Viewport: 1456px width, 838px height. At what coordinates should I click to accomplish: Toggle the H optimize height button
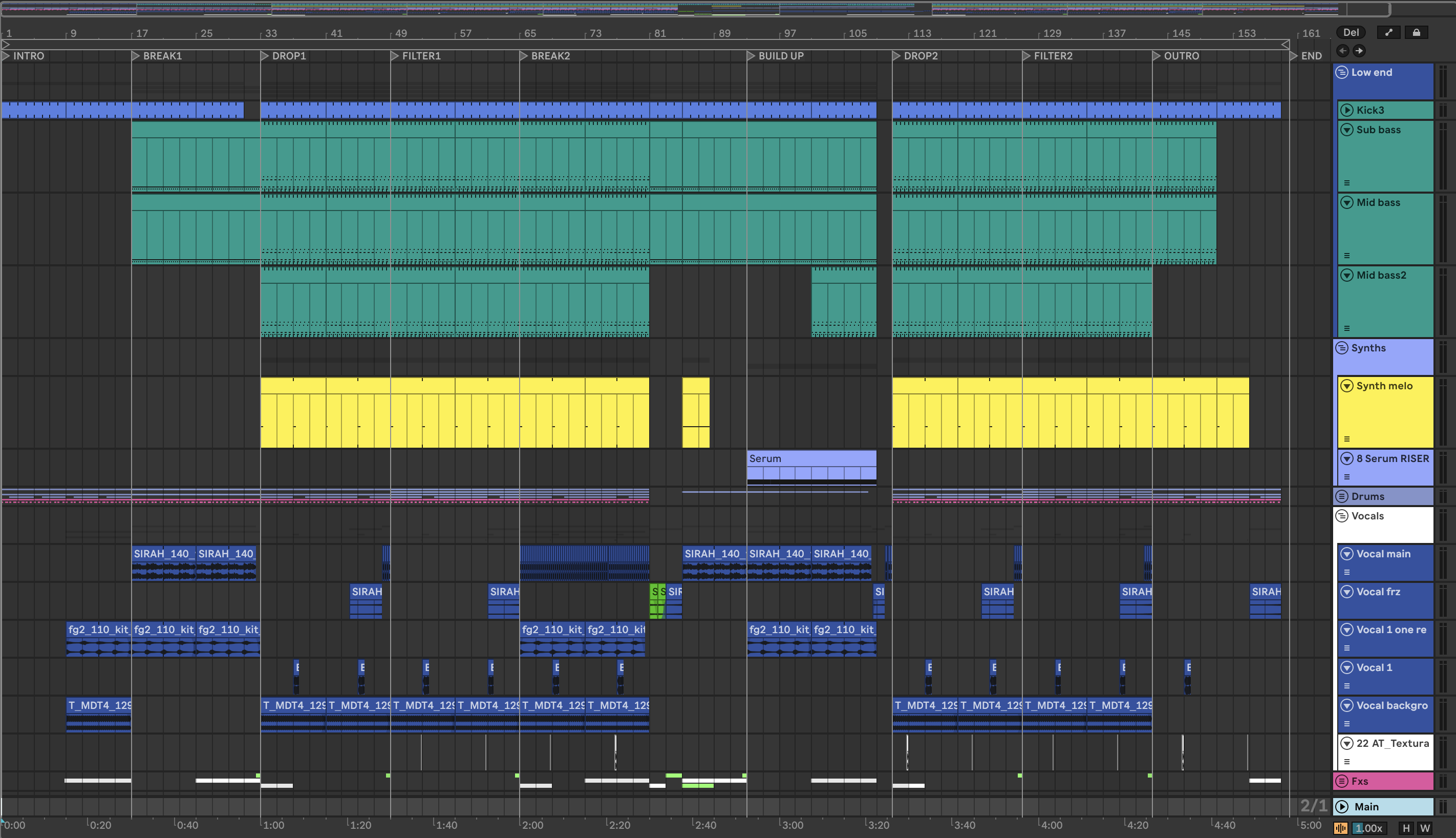pyautogui.click(x=1406, y=828)
